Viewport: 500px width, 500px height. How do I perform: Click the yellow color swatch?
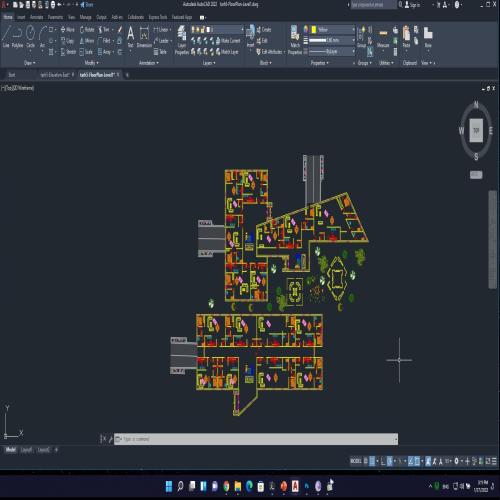tap(314, 30)
